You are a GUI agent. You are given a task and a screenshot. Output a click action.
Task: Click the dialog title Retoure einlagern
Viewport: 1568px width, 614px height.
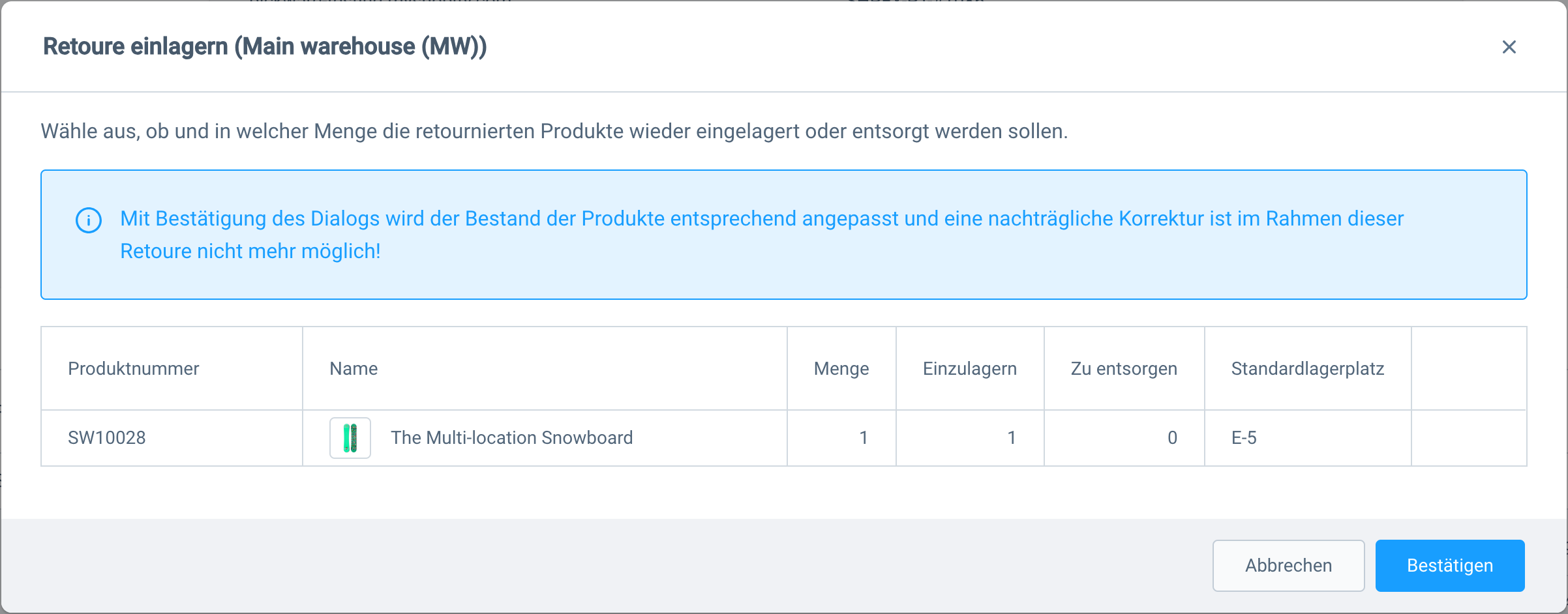[x=265, y=46]
